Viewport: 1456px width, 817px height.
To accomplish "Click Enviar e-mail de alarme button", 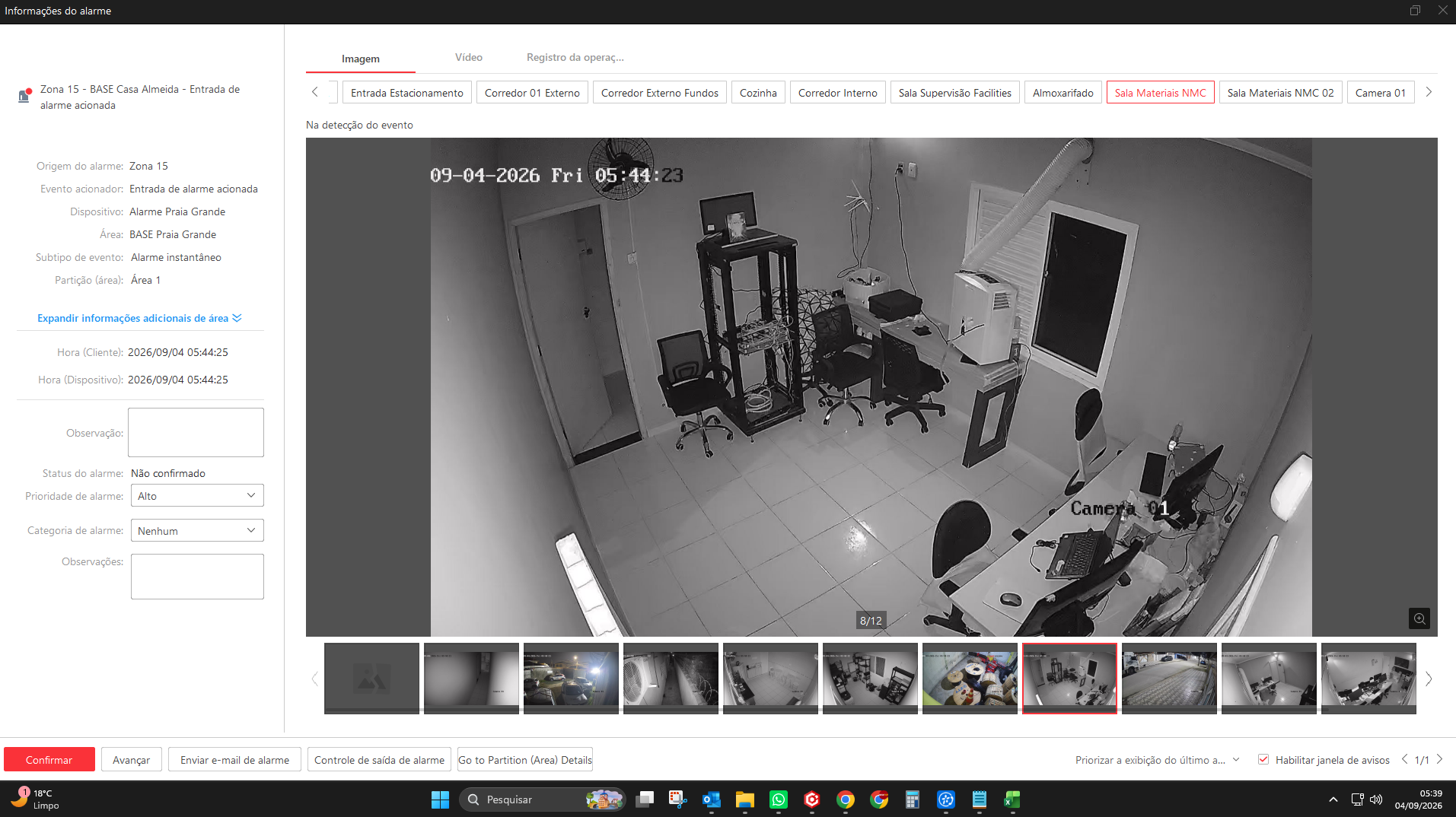I will tap(234, 759).
